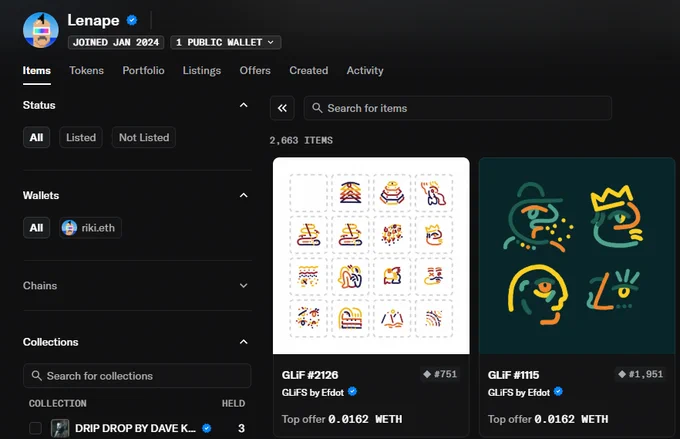Click the verified badge next to Lenape

pyautogui.click(x=132, y=20)
